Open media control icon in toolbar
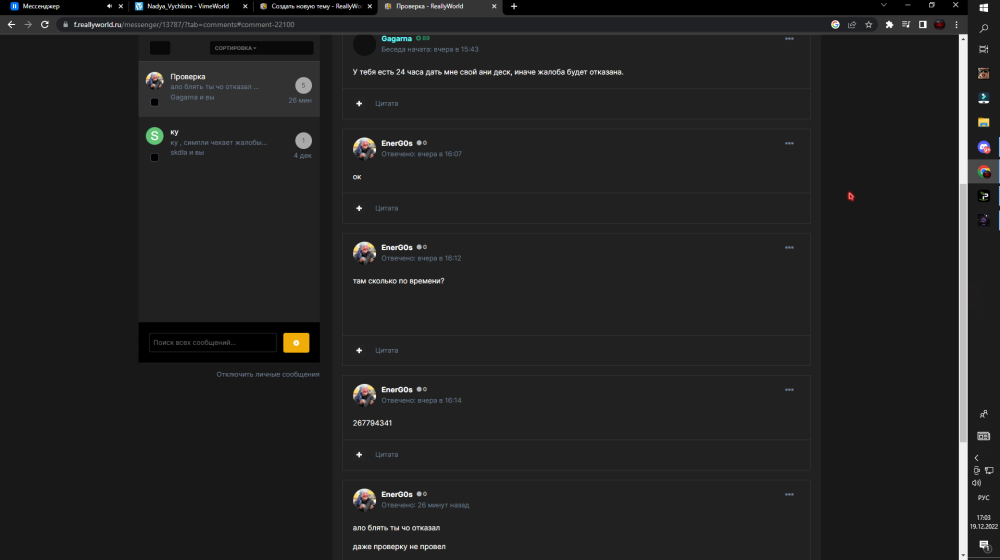 tap(906, 24)
